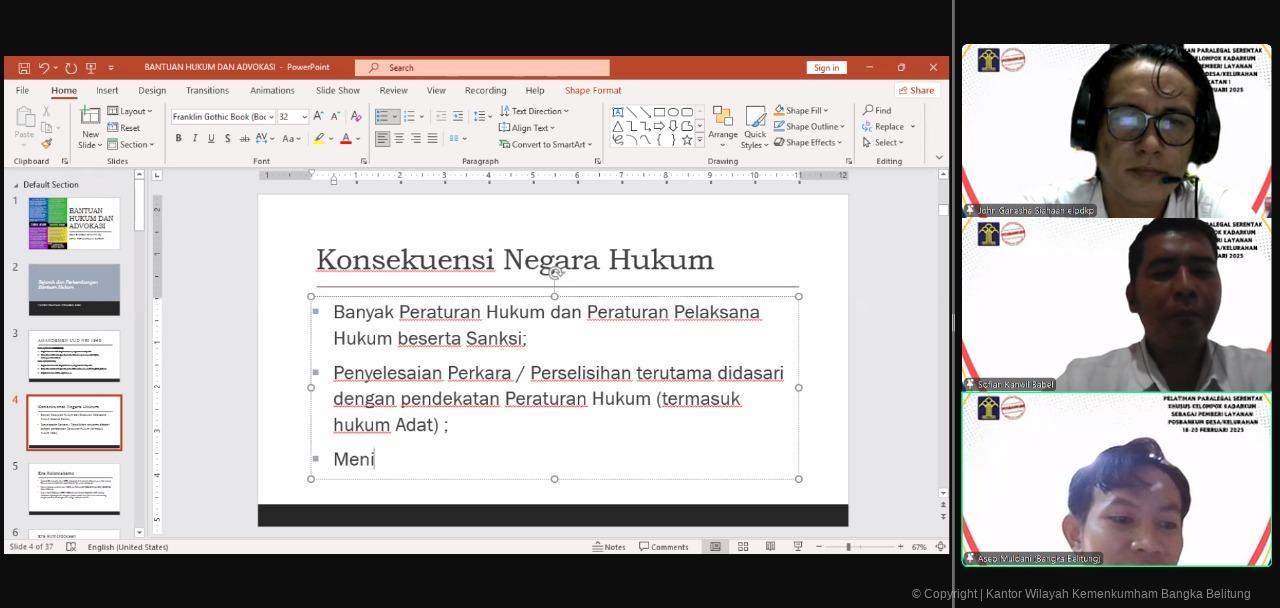Click the Increase Font Size icon
This screenshot has width=1280, height=608.
point(318,117)
